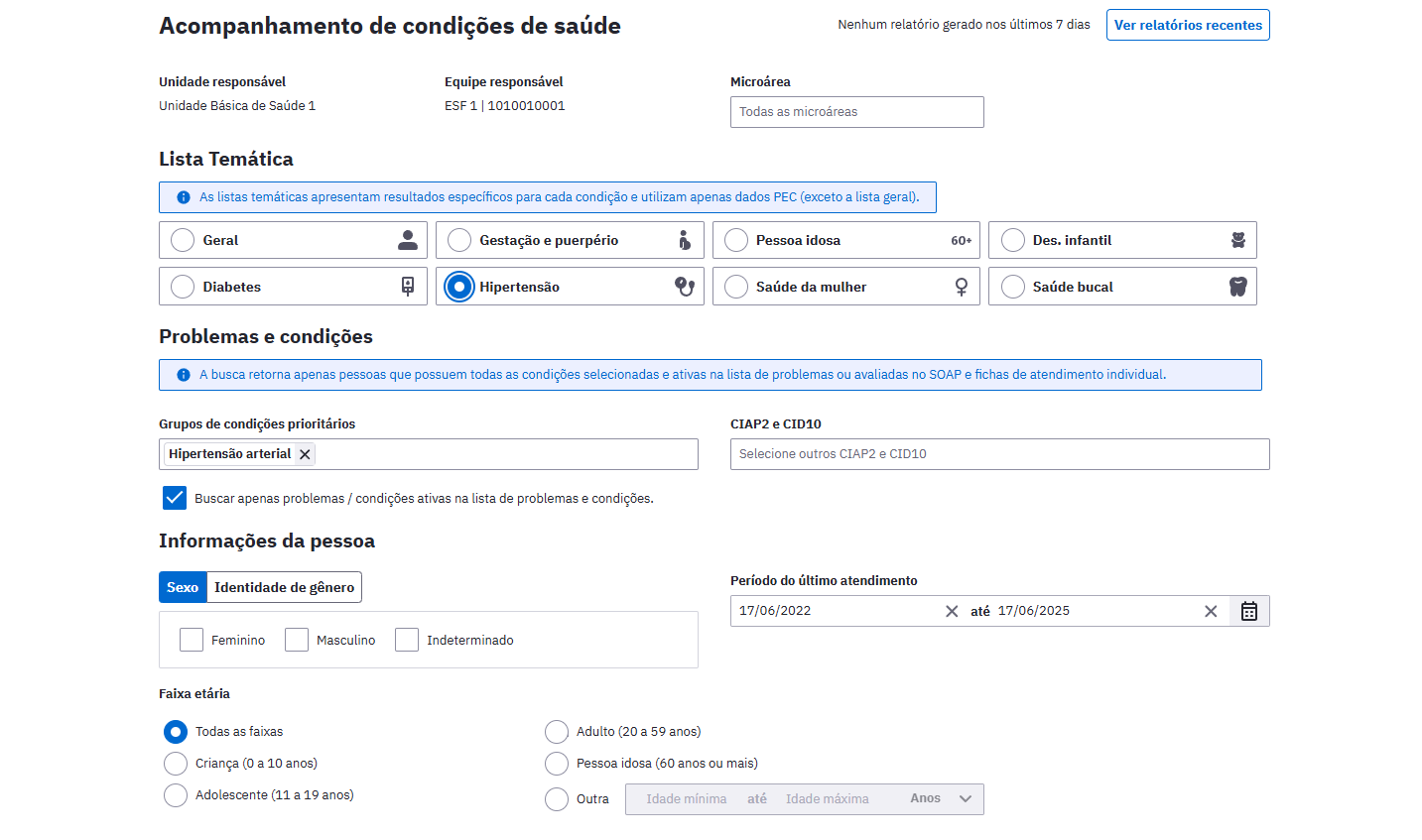Click the 60+ icon for Pessoa idosa

[961, 240]
